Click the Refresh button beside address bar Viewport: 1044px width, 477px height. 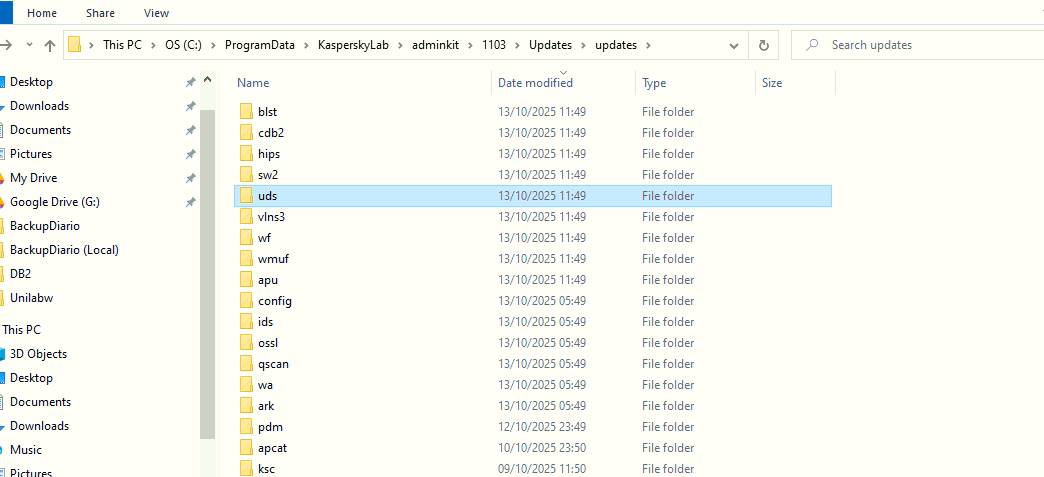(764, 45)
